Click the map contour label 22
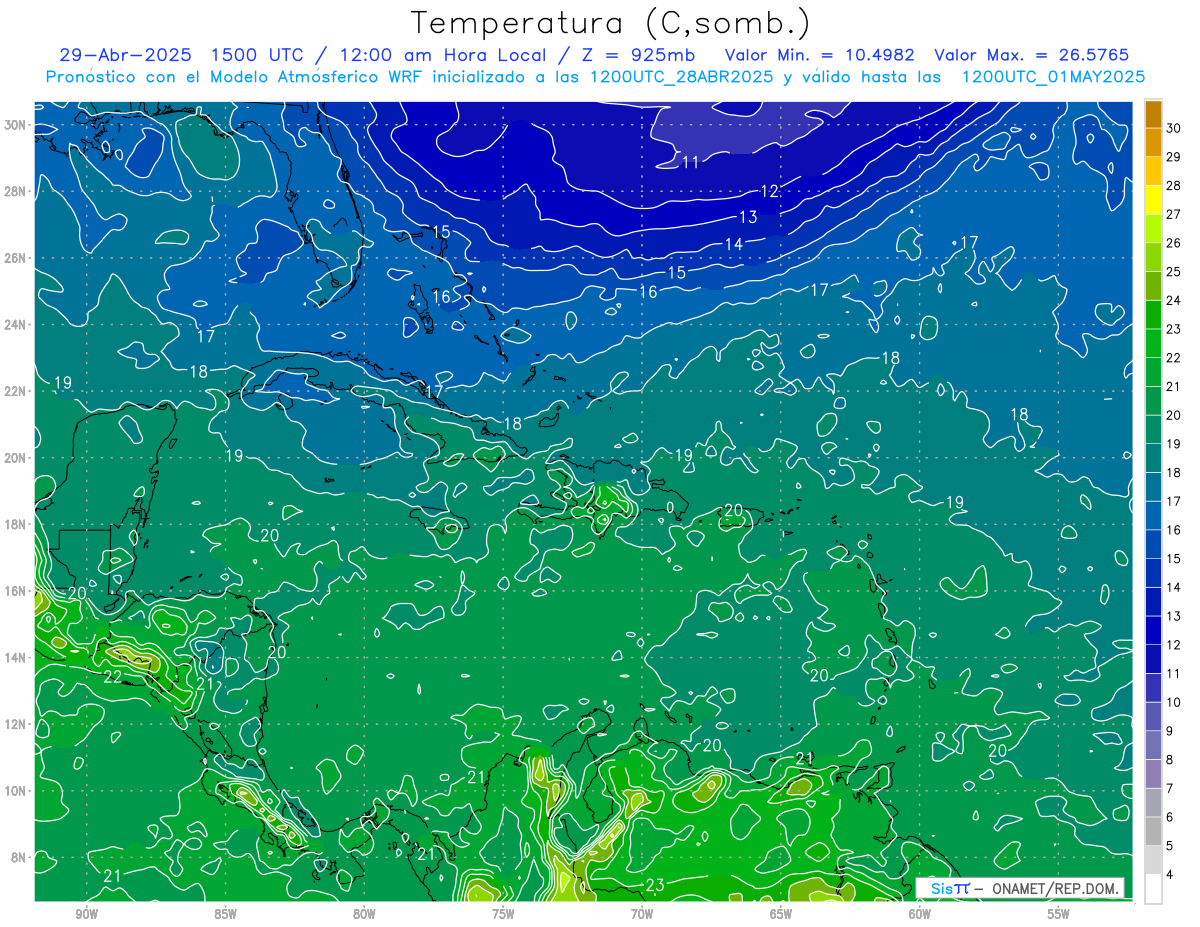Viewport: 1200px width, 927px height. (x=113, y=677)
